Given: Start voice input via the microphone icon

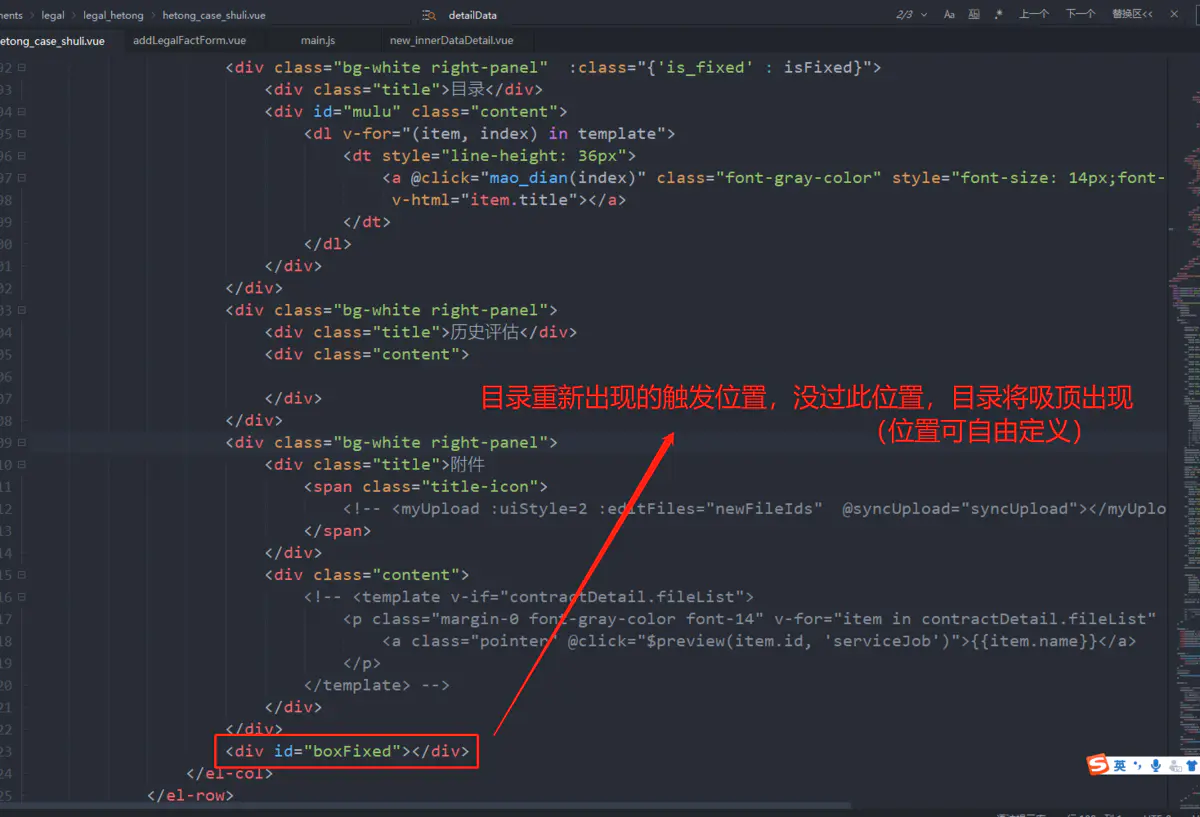Looking at the screenshot, I should [x=1155, y=765].
